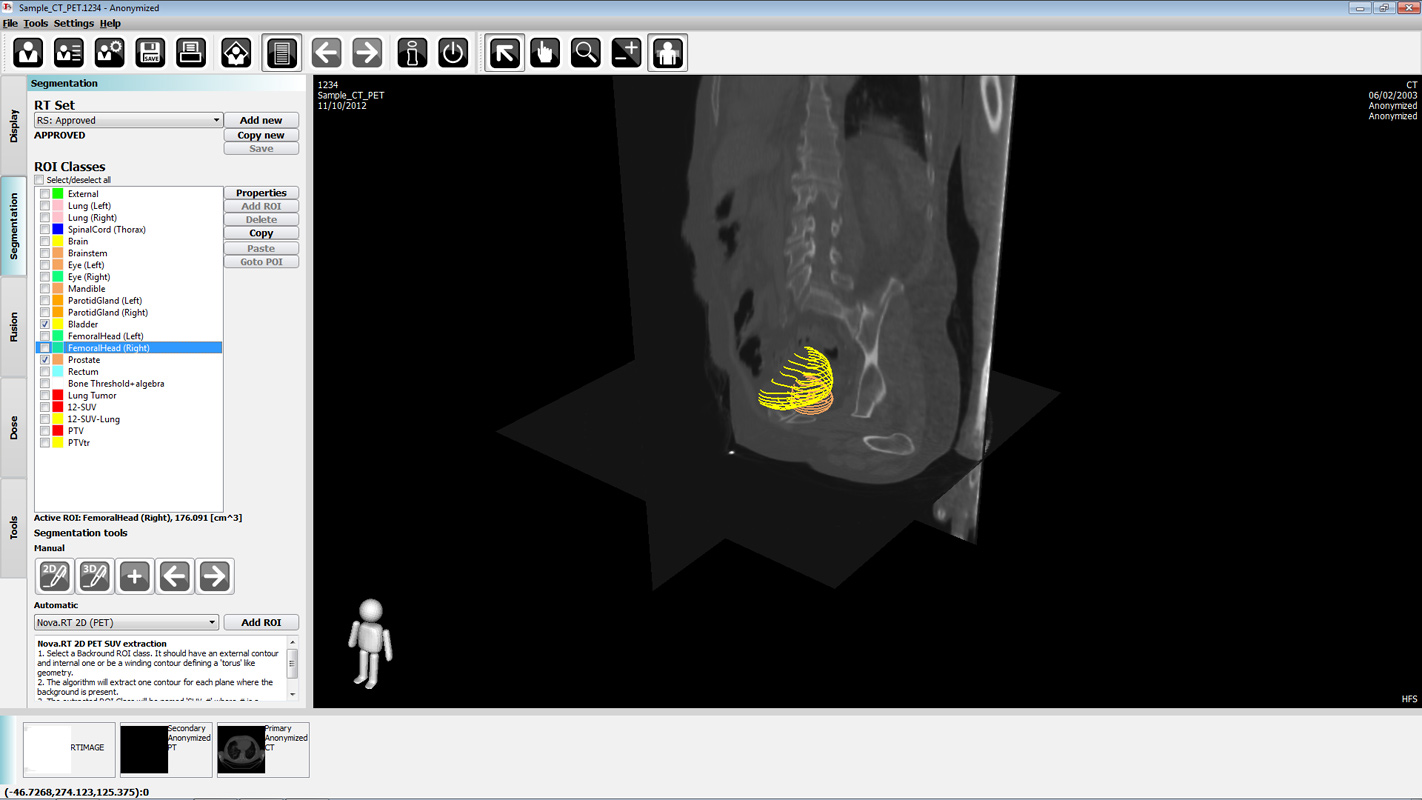1422x800 pixels.
Task: Toggle Select/deselect all checkbox
Action: 40,180
